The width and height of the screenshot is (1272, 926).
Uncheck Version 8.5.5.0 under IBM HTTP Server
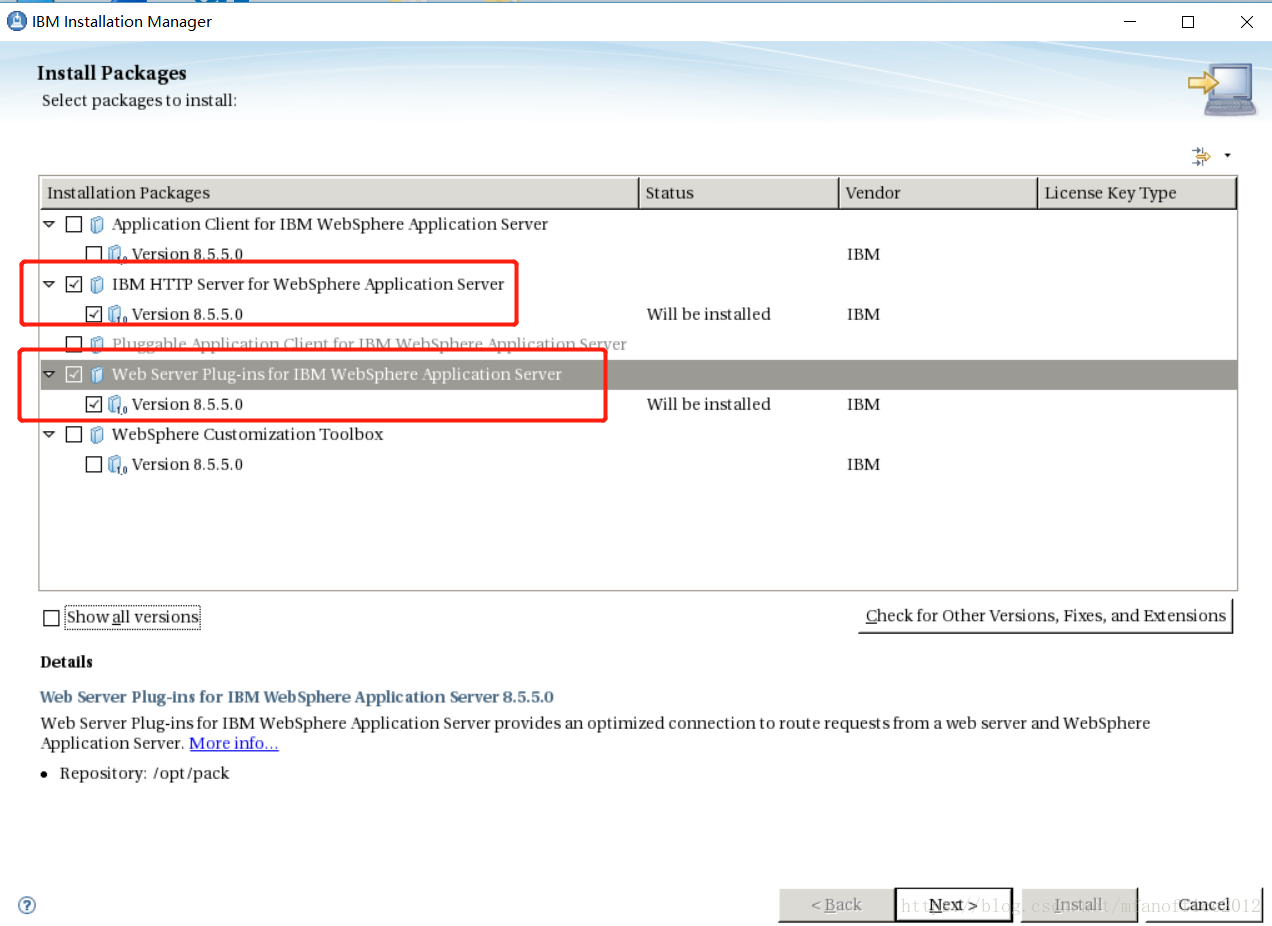[93, 314]
